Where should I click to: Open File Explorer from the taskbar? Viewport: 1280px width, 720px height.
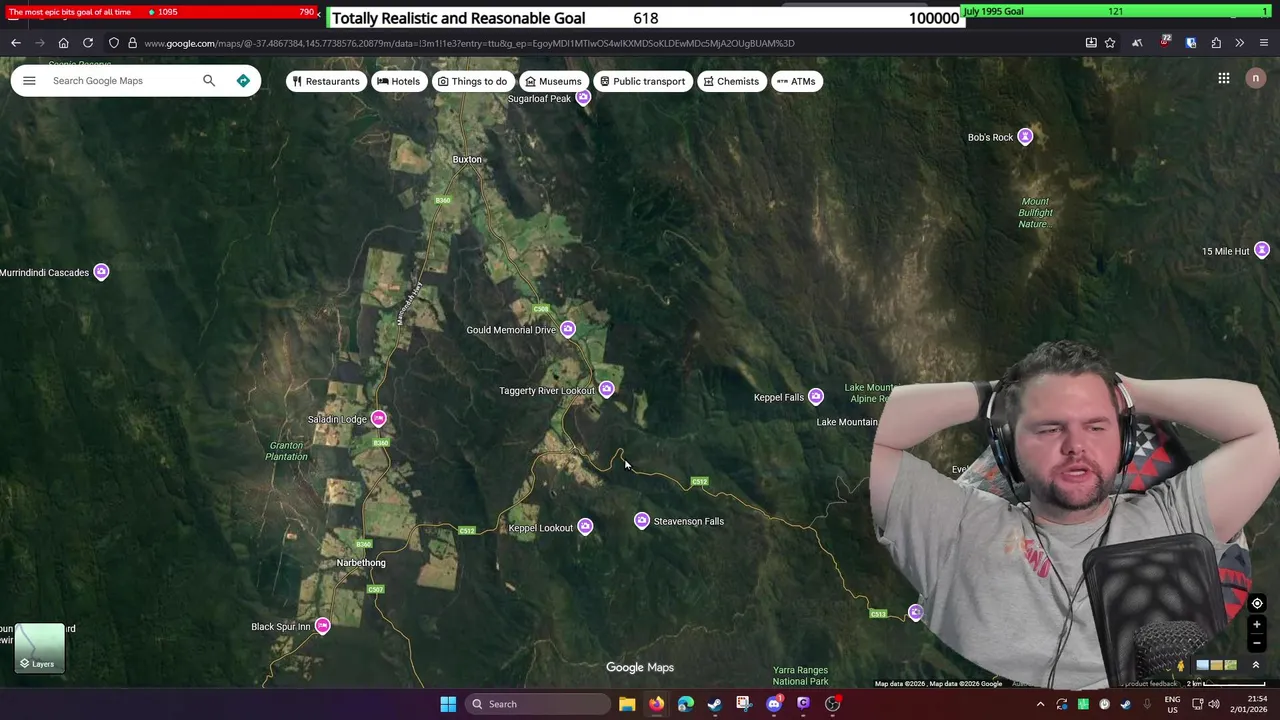coord(627,704)
